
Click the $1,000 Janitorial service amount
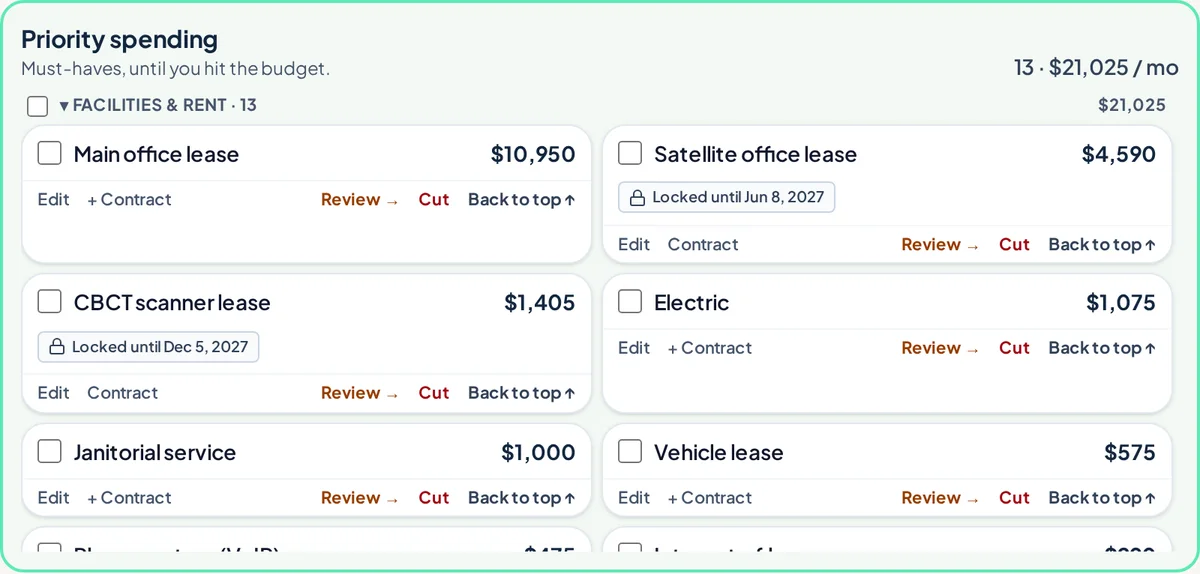click(538, 452)
